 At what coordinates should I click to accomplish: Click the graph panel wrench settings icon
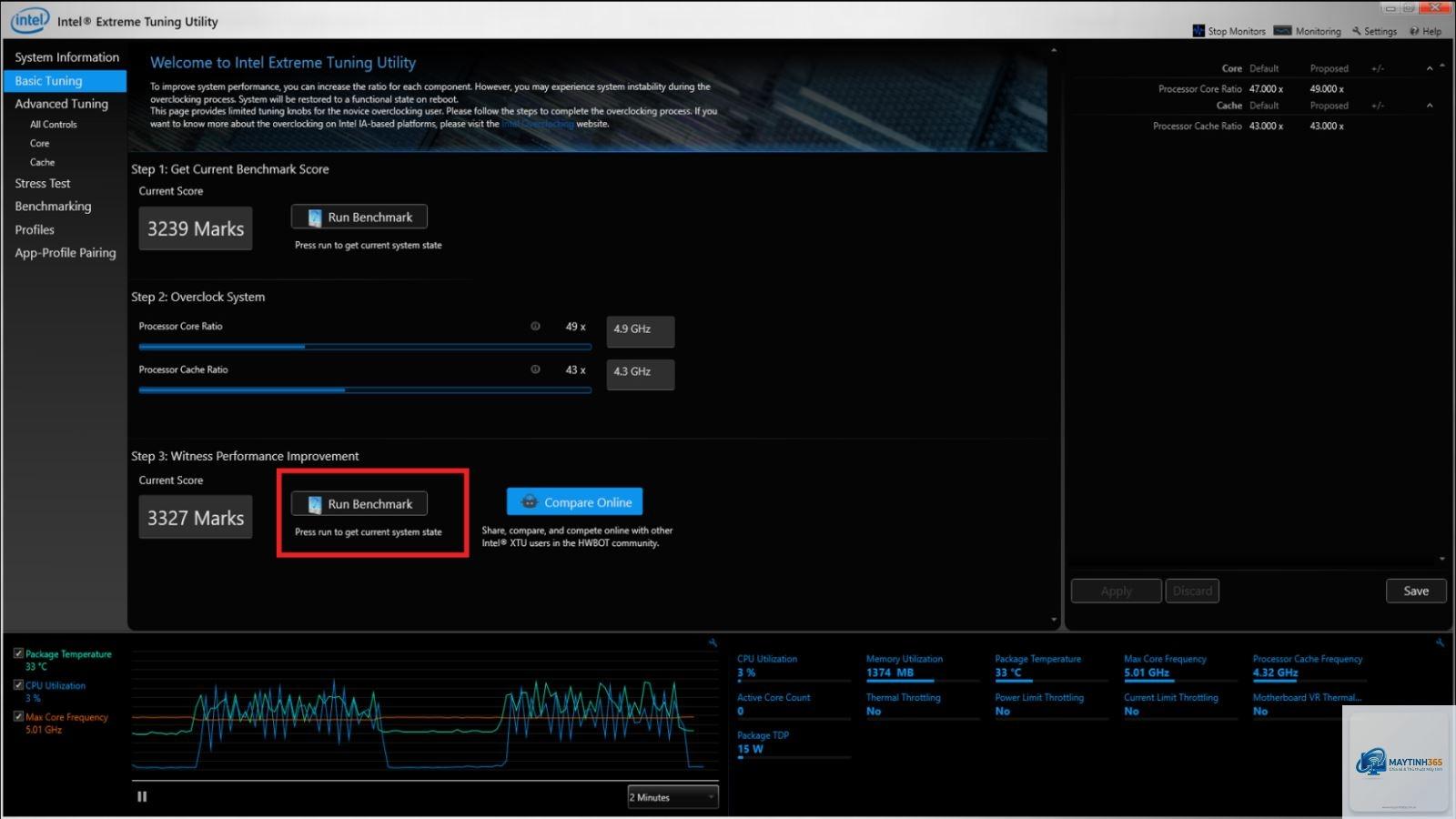pos(713,642)
